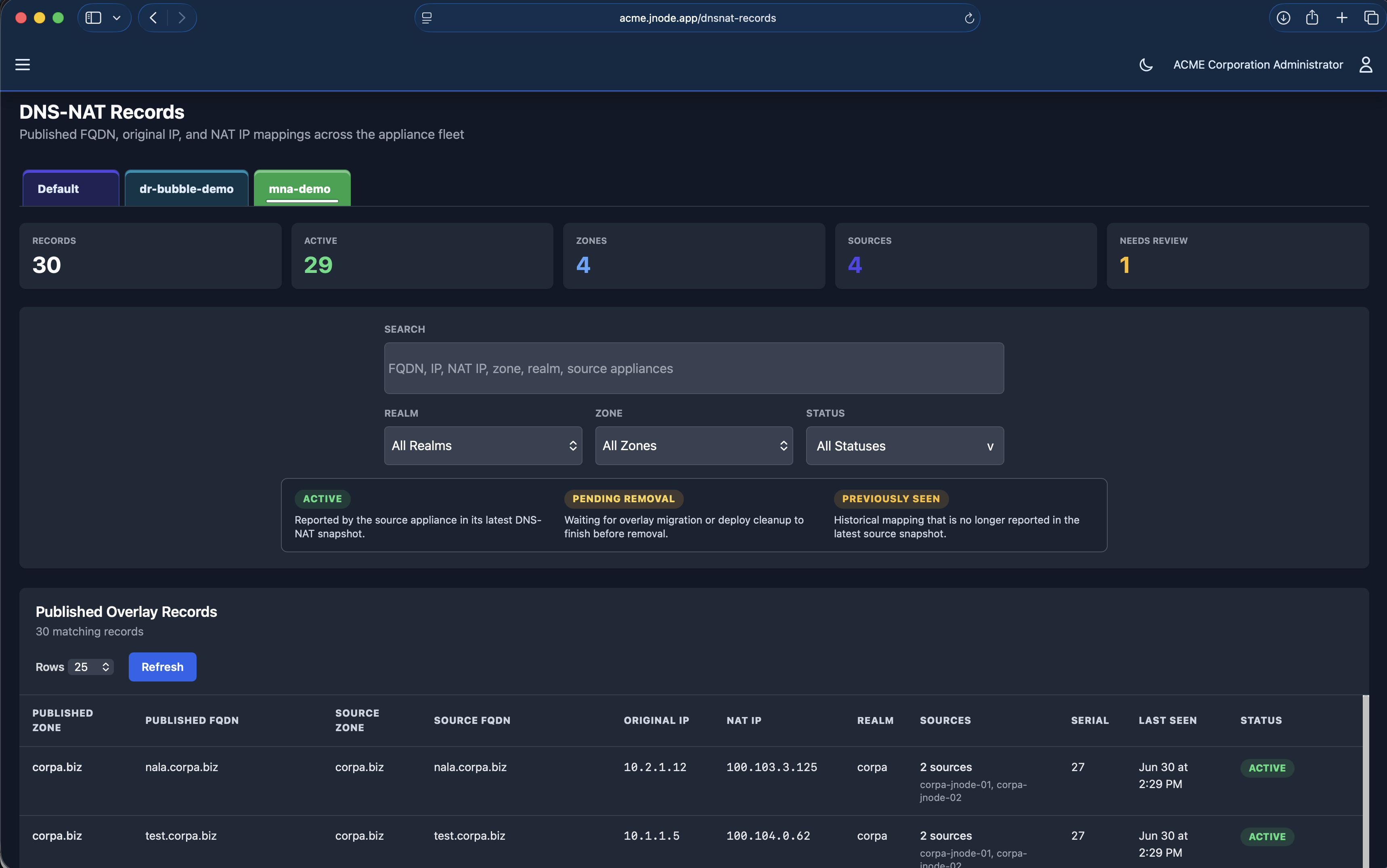Click the Serial column header

pyautogui.click(x=1090, y=720)
